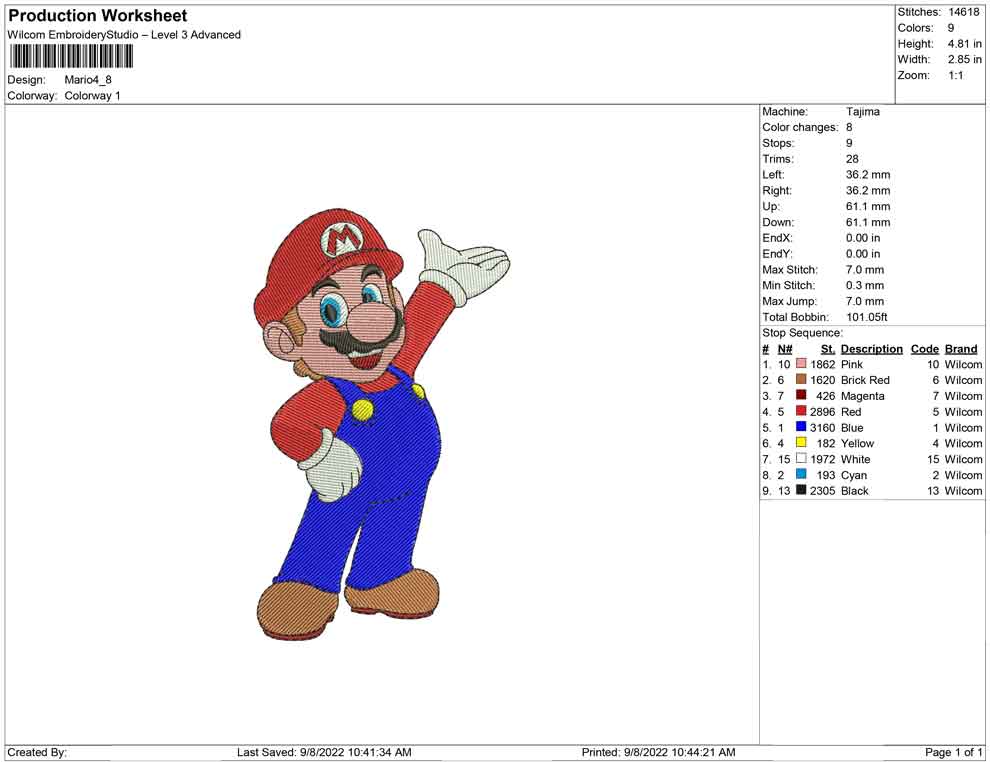
Task: Click the Production Worksheet title
Action: pos(97,16)
